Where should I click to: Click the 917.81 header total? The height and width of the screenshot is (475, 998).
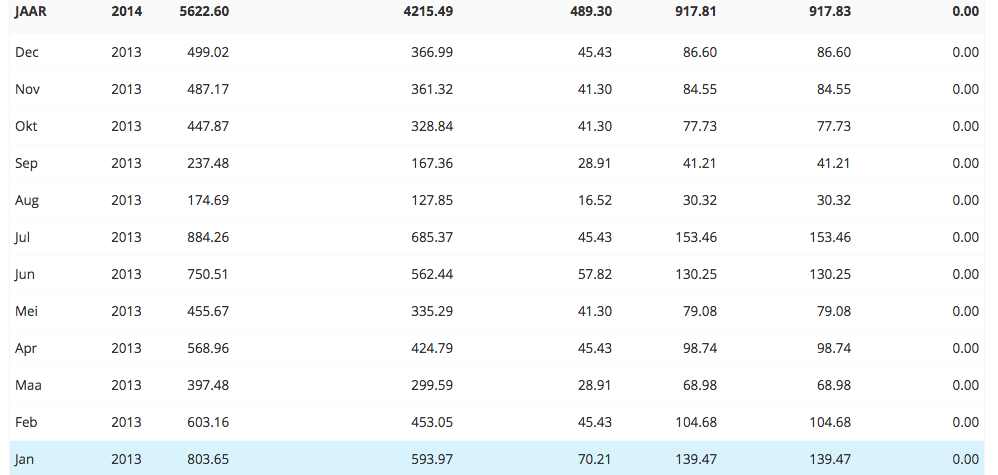click(x=696, y=11)
